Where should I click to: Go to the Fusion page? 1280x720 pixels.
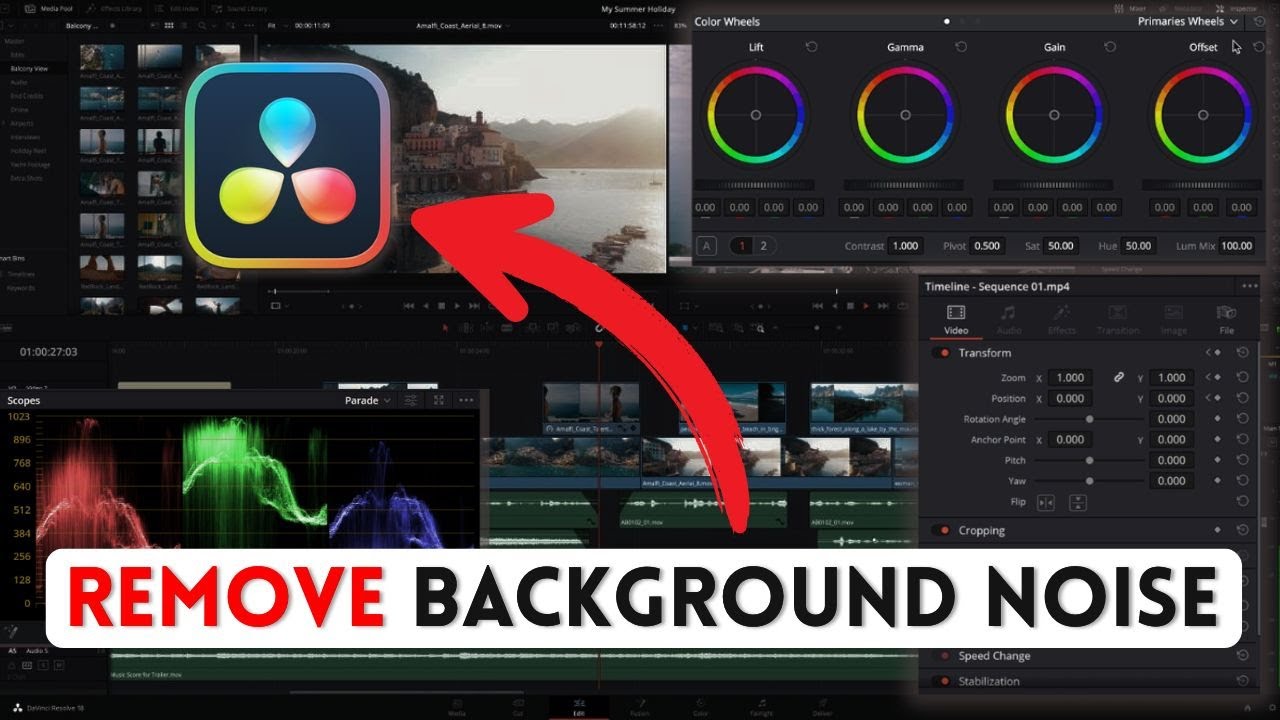tap(639, 707)
